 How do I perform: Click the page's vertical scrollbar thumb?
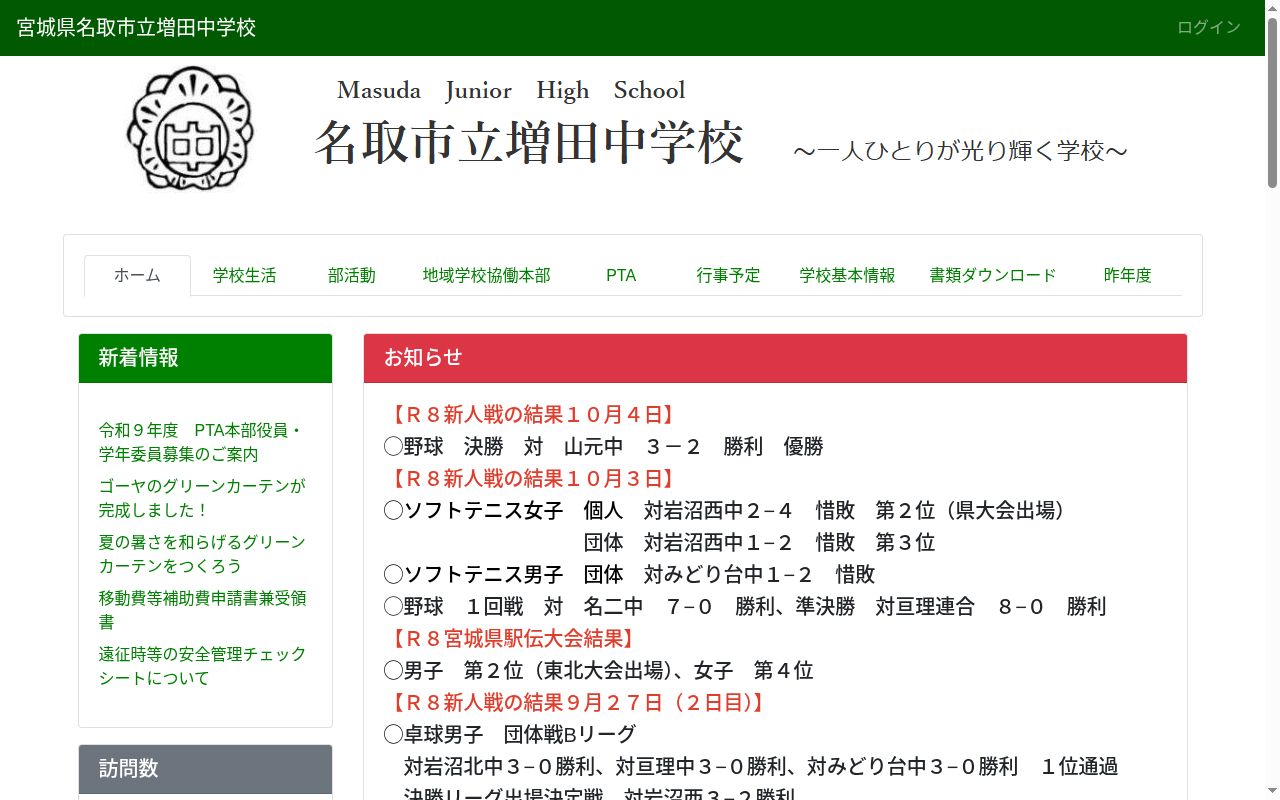(x=1272, y=102)
